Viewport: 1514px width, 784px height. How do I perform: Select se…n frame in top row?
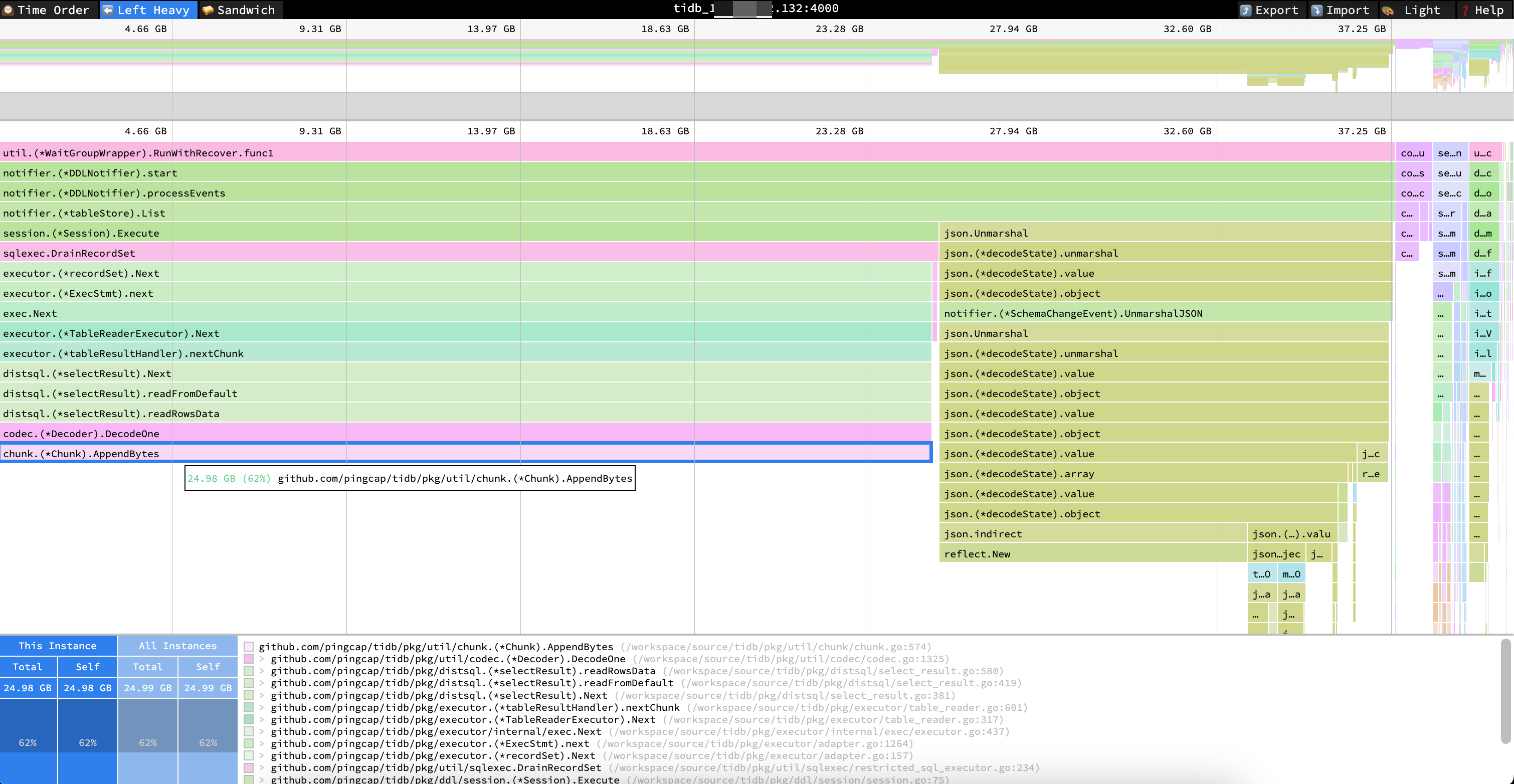[1449, 153]
